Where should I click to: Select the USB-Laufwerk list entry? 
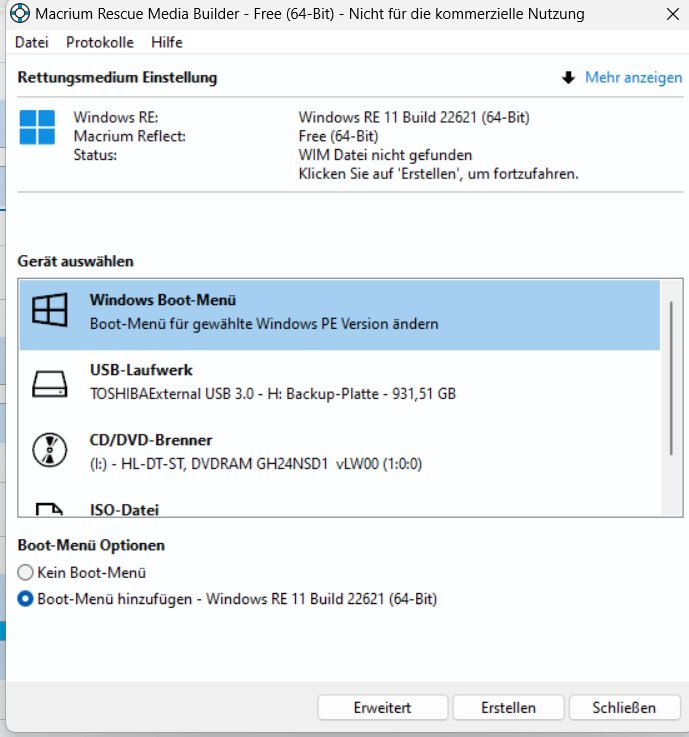pos(339,385)
